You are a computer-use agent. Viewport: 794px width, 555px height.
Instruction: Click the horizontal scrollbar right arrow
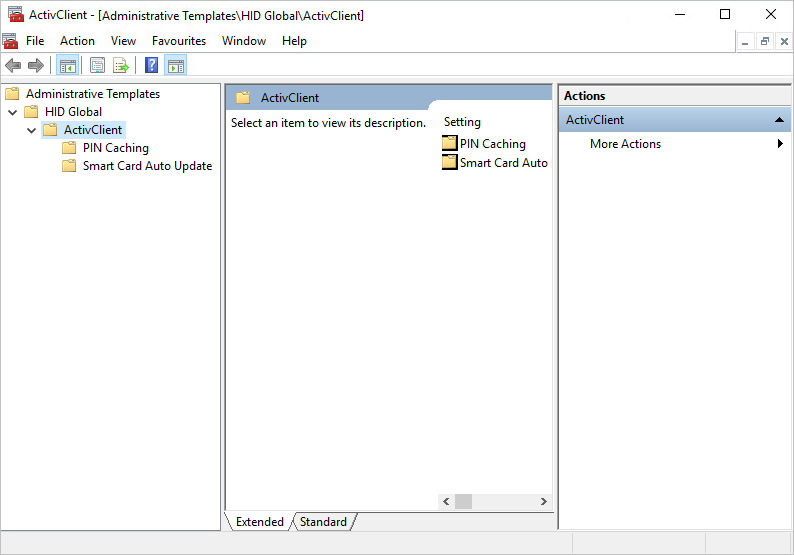tap(544, 502)
